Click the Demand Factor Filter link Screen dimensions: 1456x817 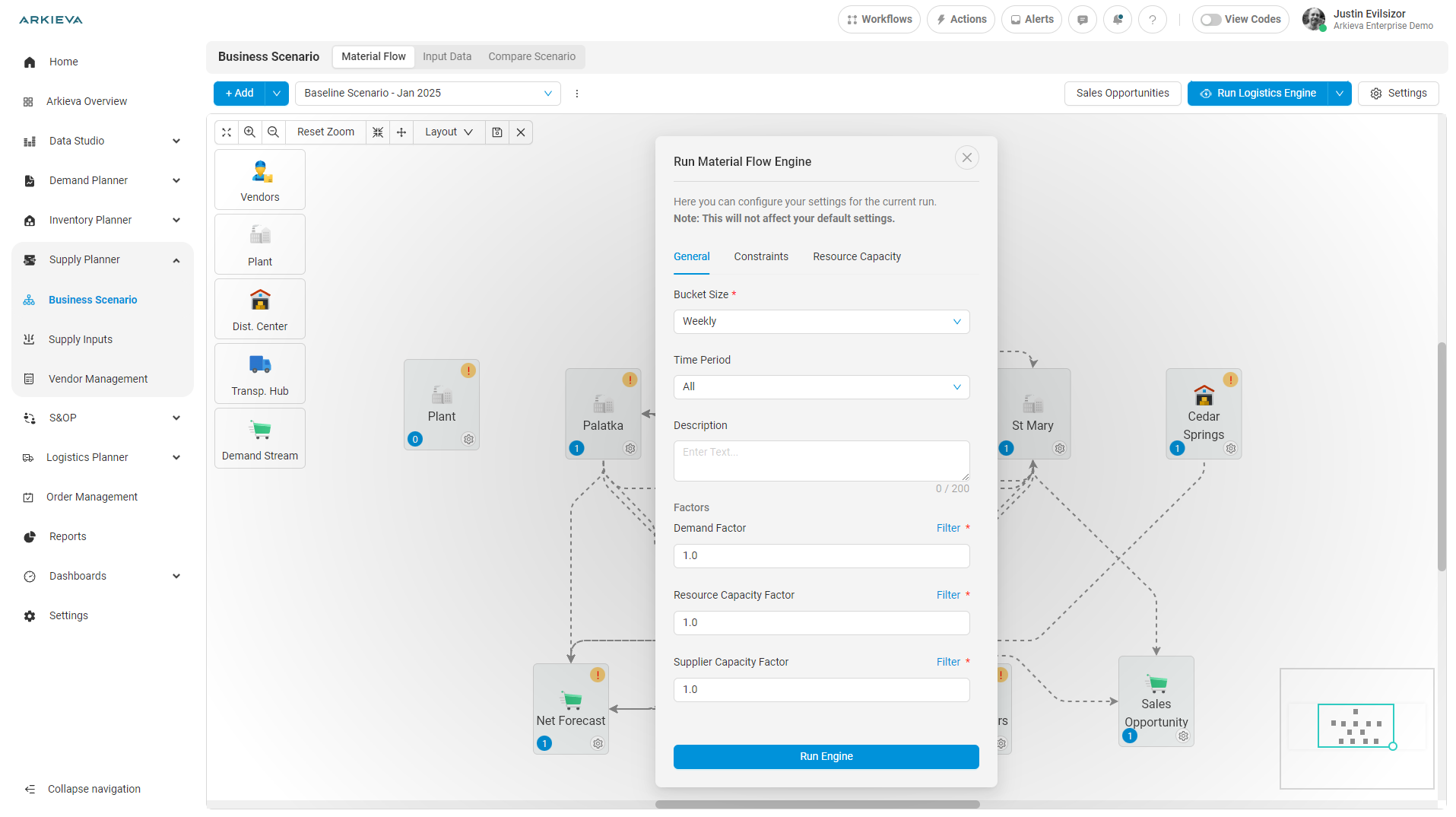[x=947, y=529]
